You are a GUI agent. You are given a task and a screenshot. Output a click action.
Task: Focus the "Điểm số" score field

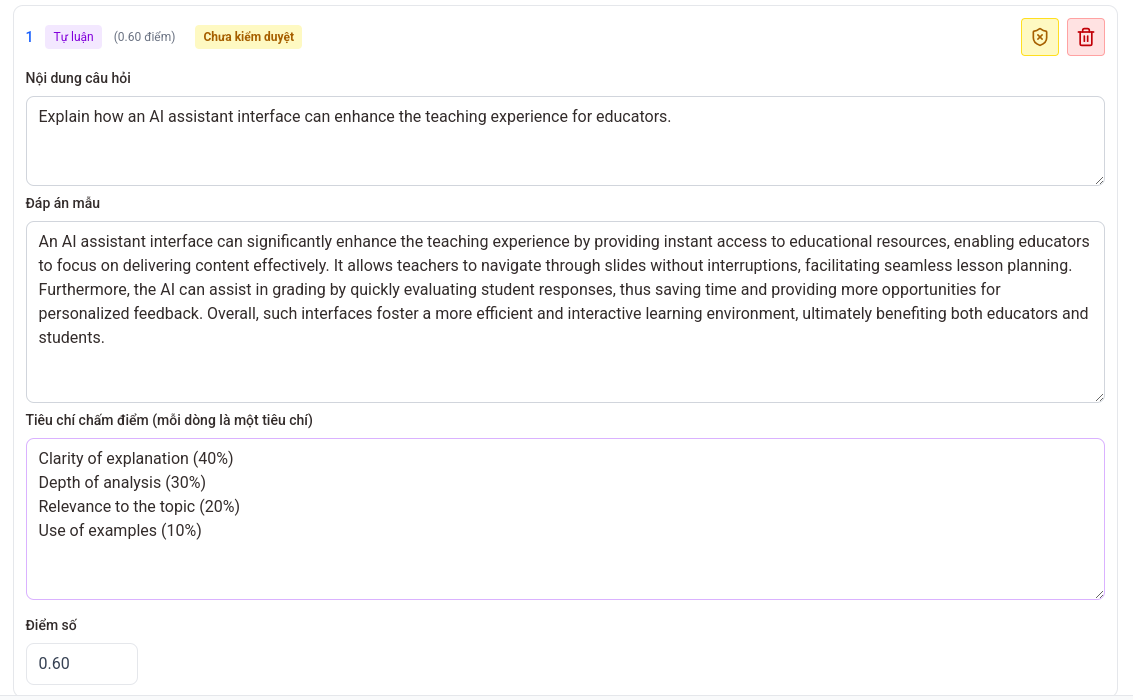pos(82,664)
